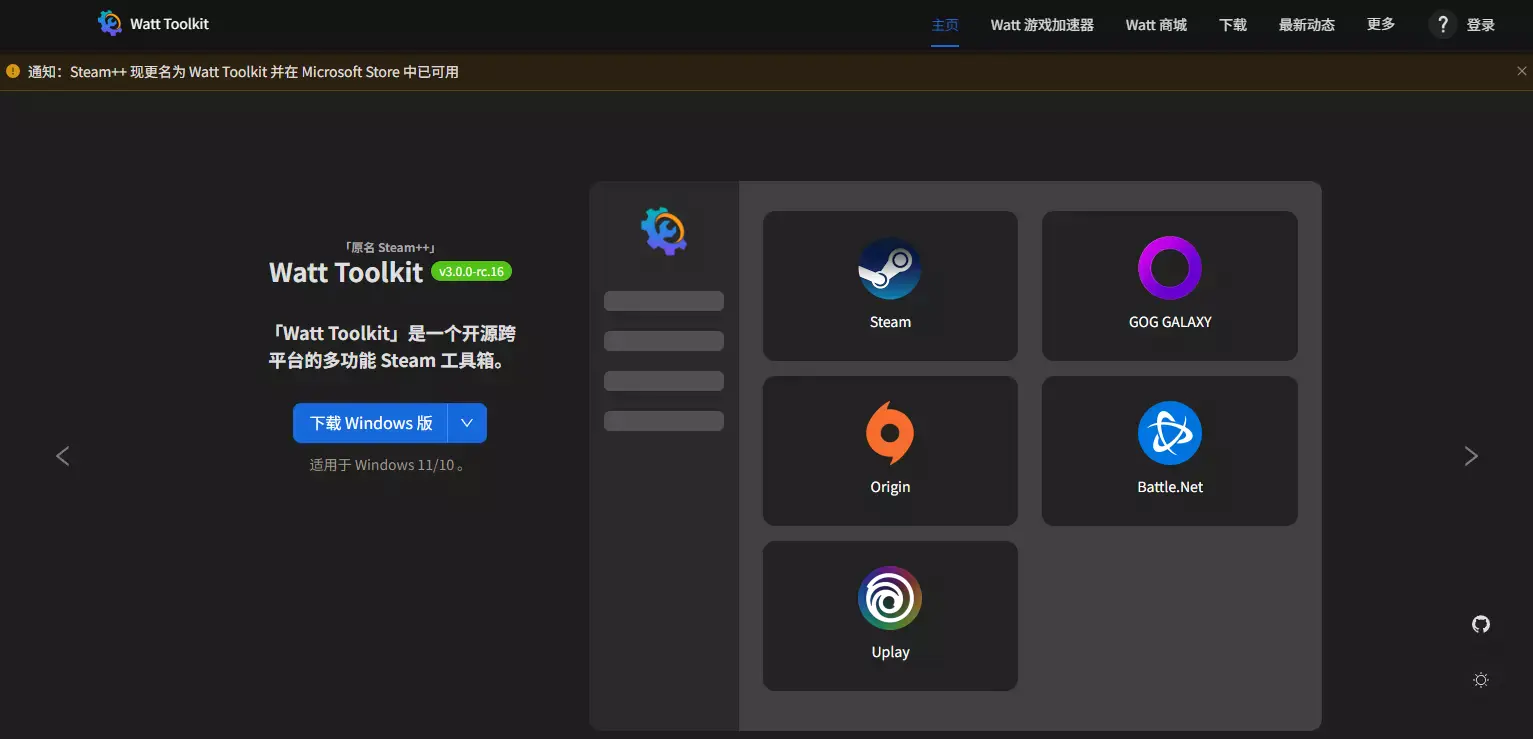The height and width of the screenshot is (739, 1533).
Task: Open the 更多 dropdown menu
Action: point(1380,24)
